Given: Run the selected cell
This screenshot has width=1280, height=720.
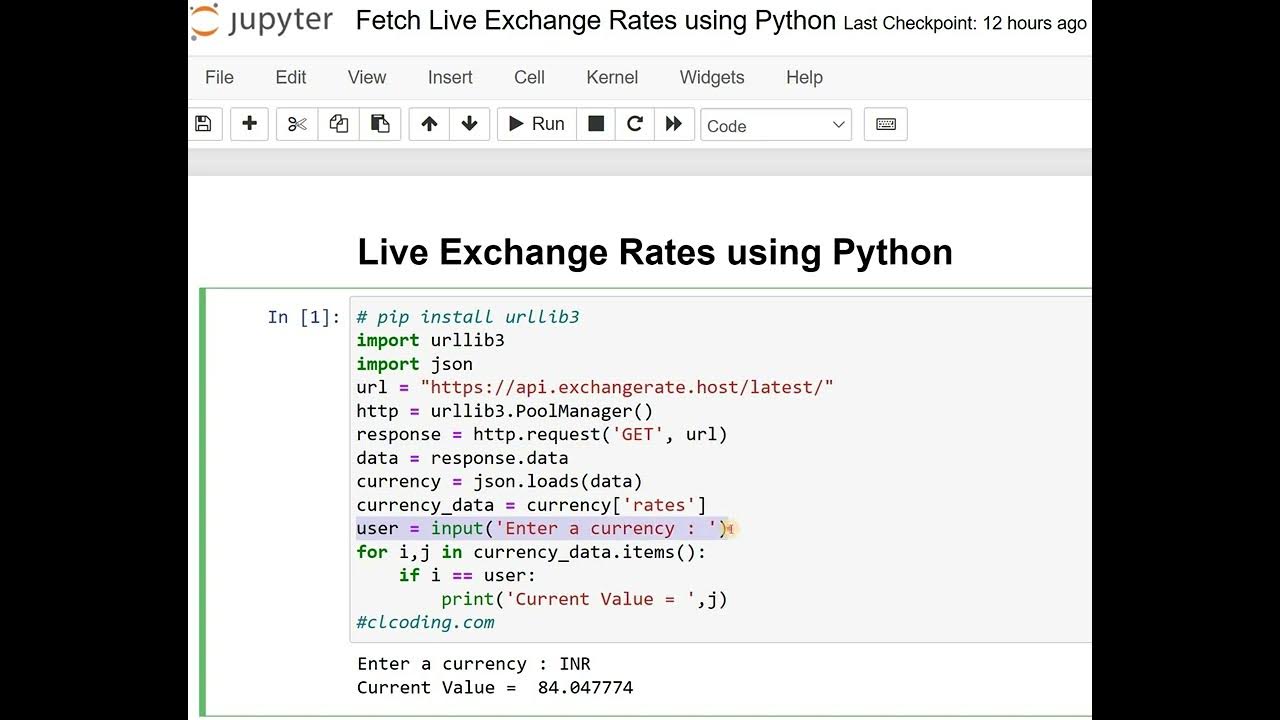Looking at the screenshot, I should [537, 124].
